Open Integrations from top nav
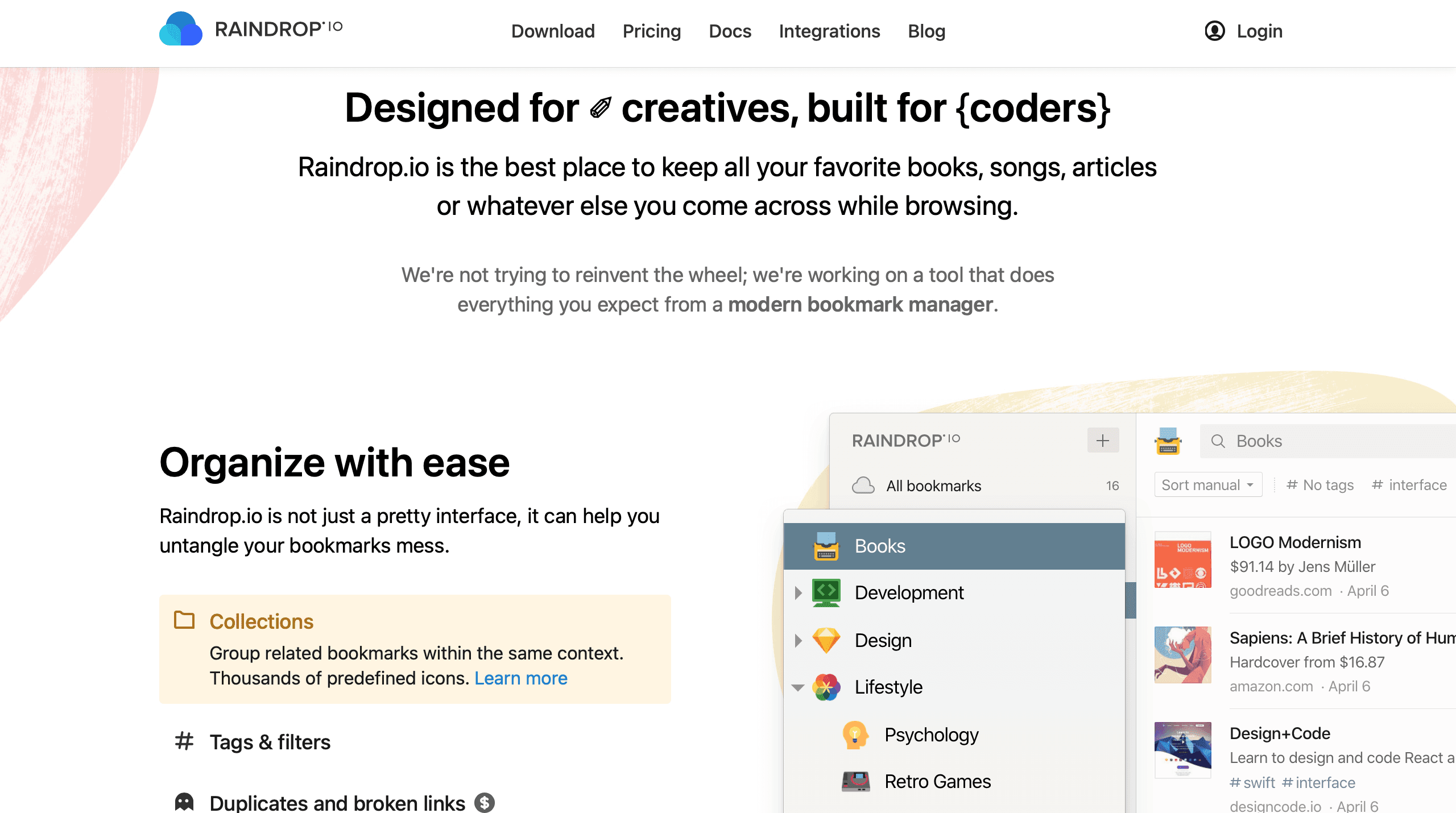 829,31
